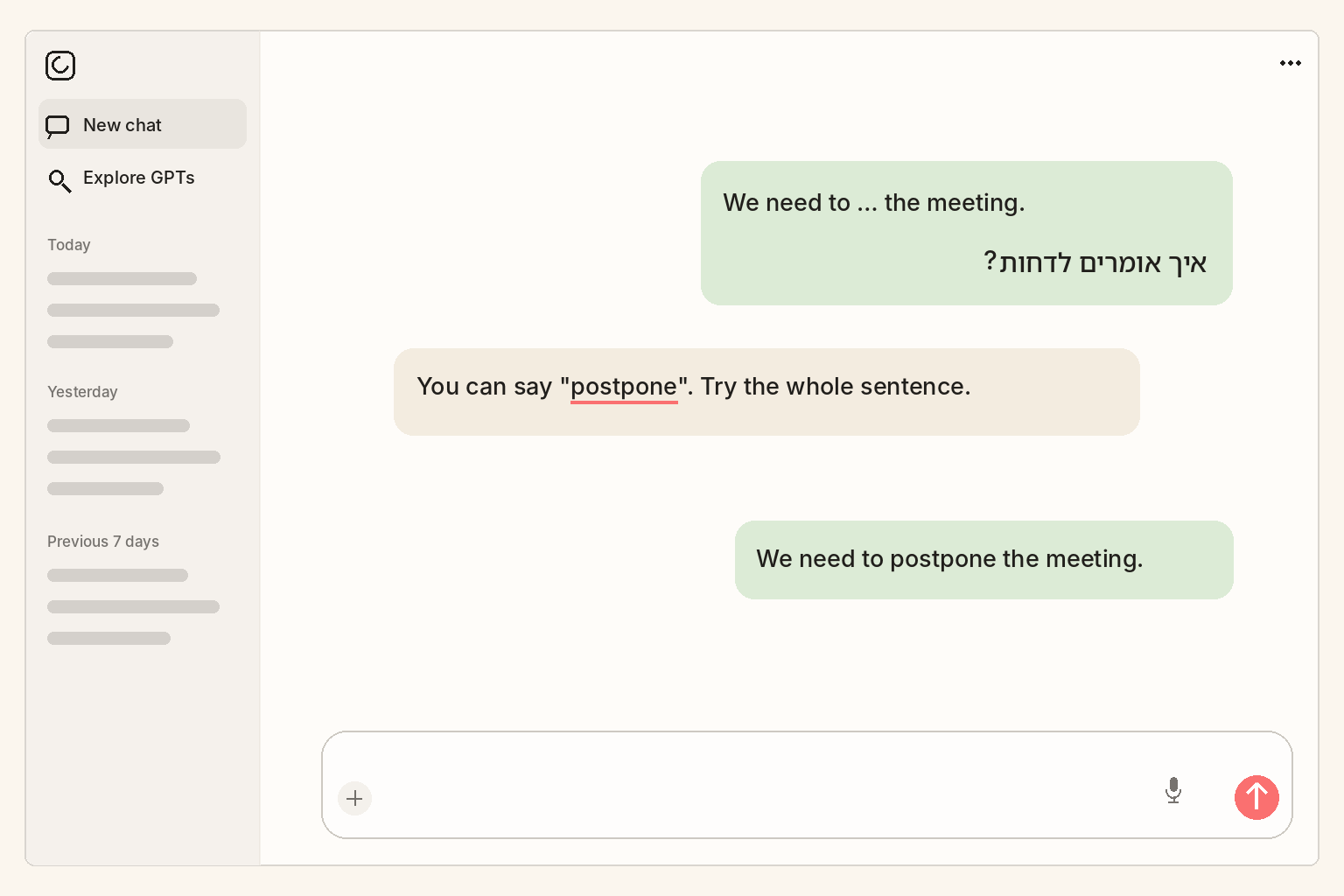Open the second chat under Yesterday

tap(134, 457)
